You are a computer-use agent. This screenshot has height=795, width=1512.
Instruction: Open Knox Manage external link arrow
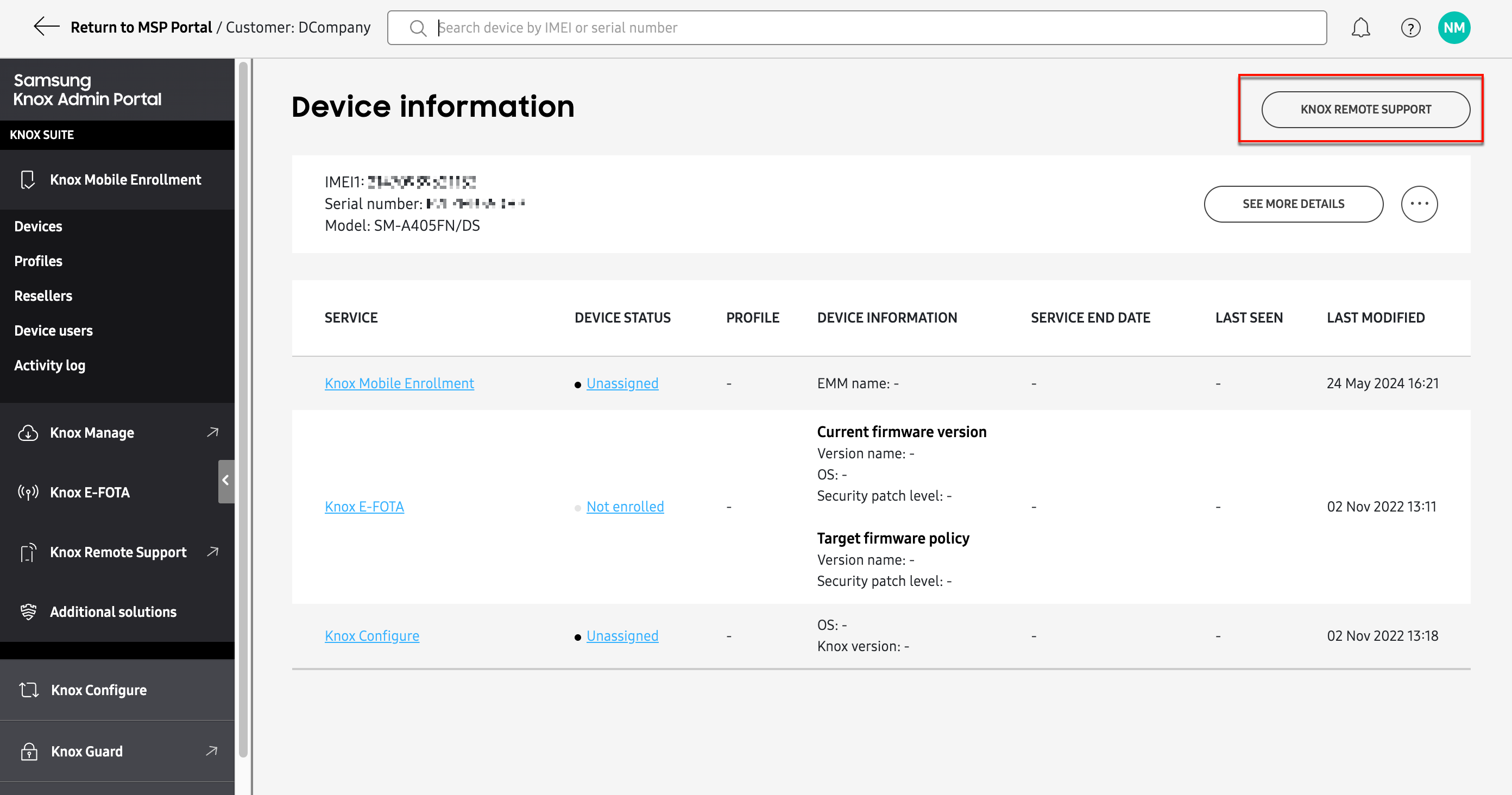pos(212,432)
